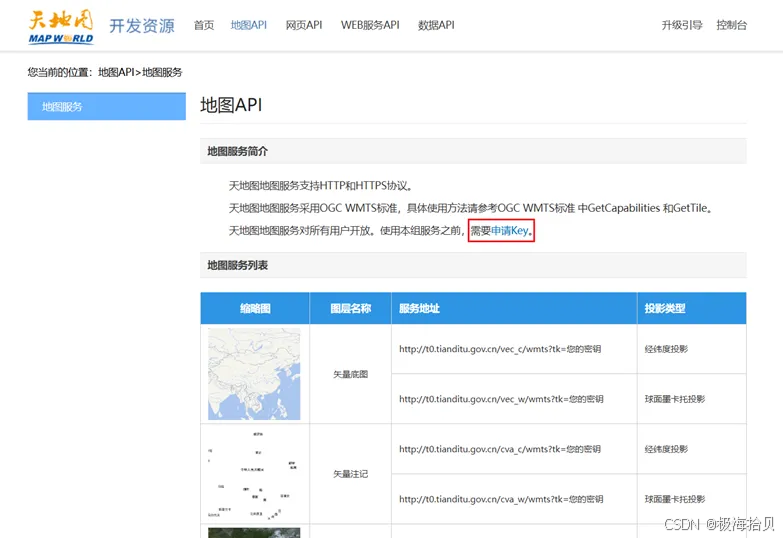
Task: Click the 开发资源 site title
Action: (142, 25)
